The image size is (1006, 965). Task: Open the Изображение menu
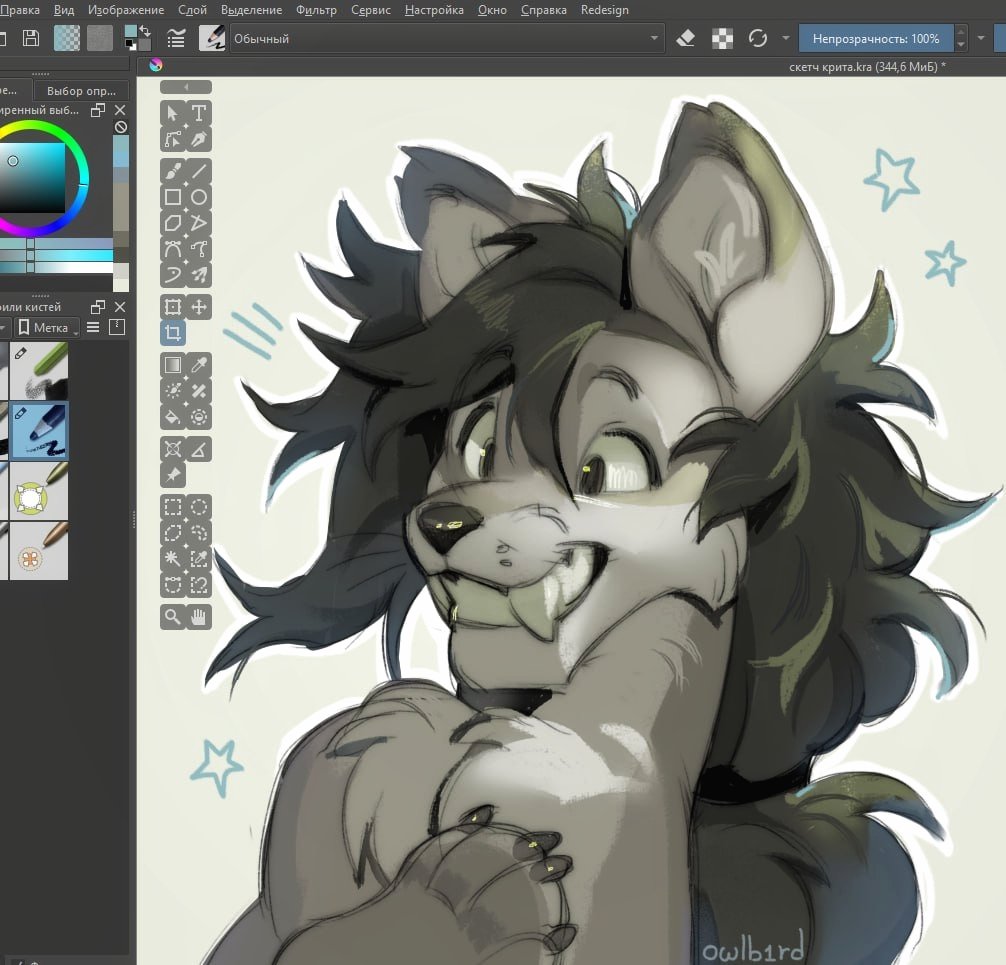click(x=126, y=10)
